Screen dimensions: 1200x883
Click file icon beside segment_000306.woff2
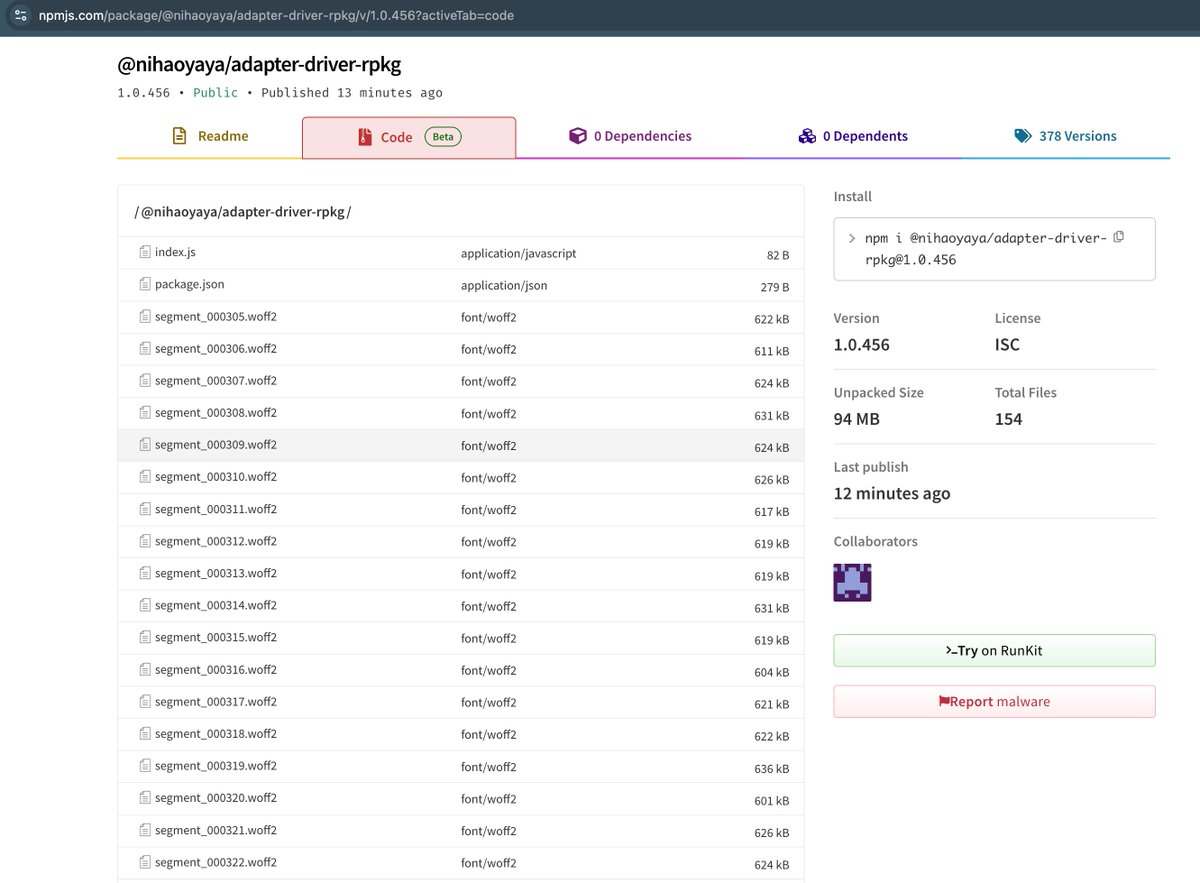click(145, 348)
